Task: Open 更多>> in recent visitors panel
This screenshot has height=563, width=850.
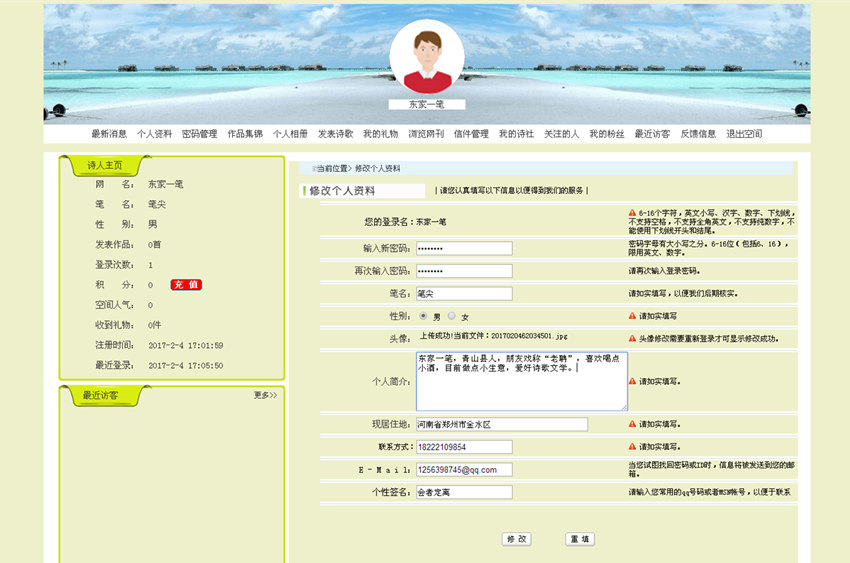Action: (x=265, y=395)
